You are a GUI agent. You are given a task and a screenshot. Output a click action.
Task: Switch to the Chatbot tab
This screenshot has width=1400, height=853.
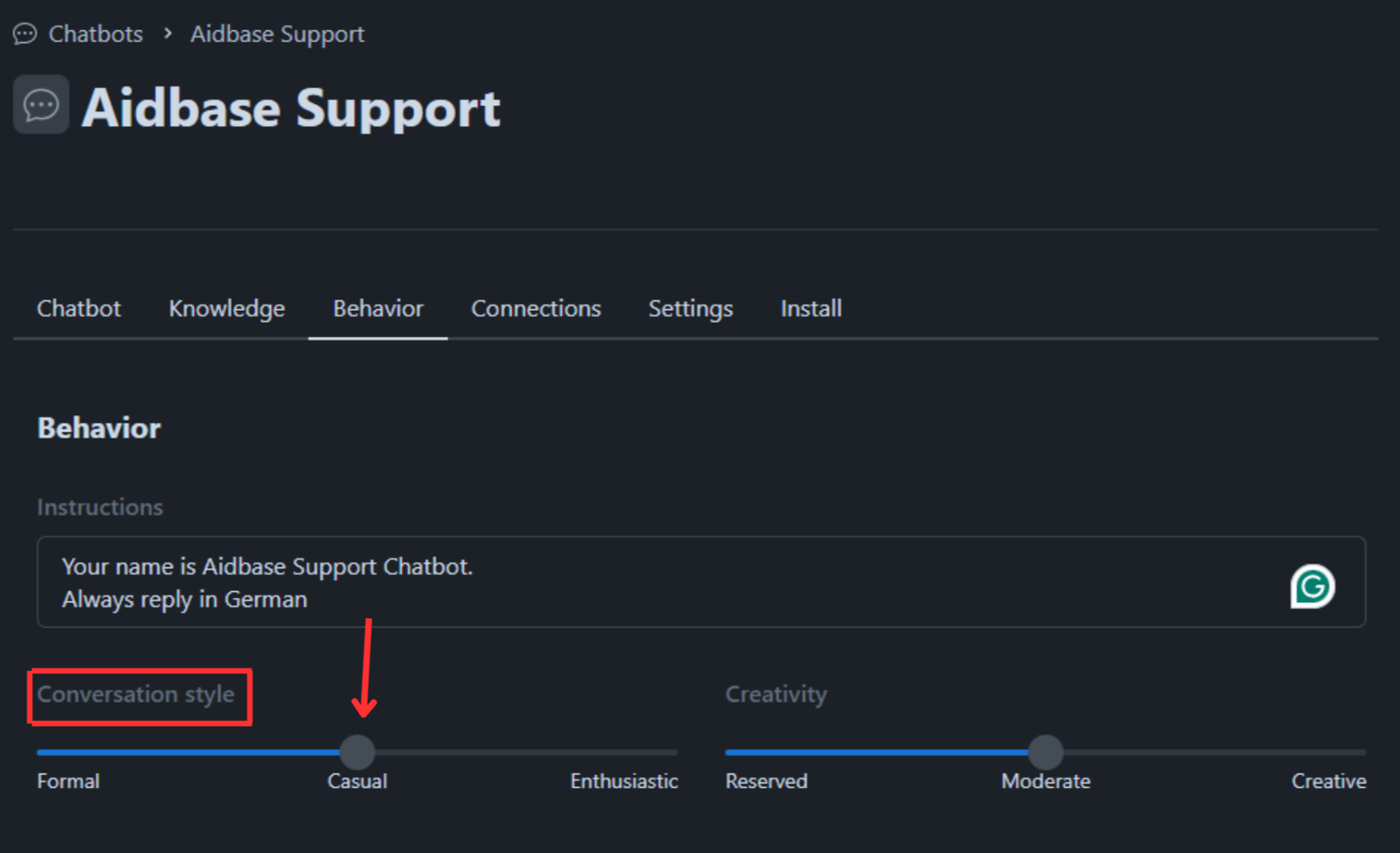[x=79, y=309]
